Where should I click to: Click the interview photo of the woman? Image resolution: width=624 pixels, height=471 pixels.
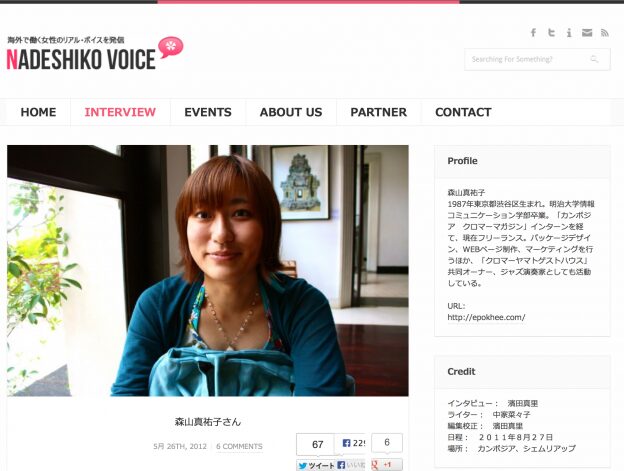click(208, 271)
